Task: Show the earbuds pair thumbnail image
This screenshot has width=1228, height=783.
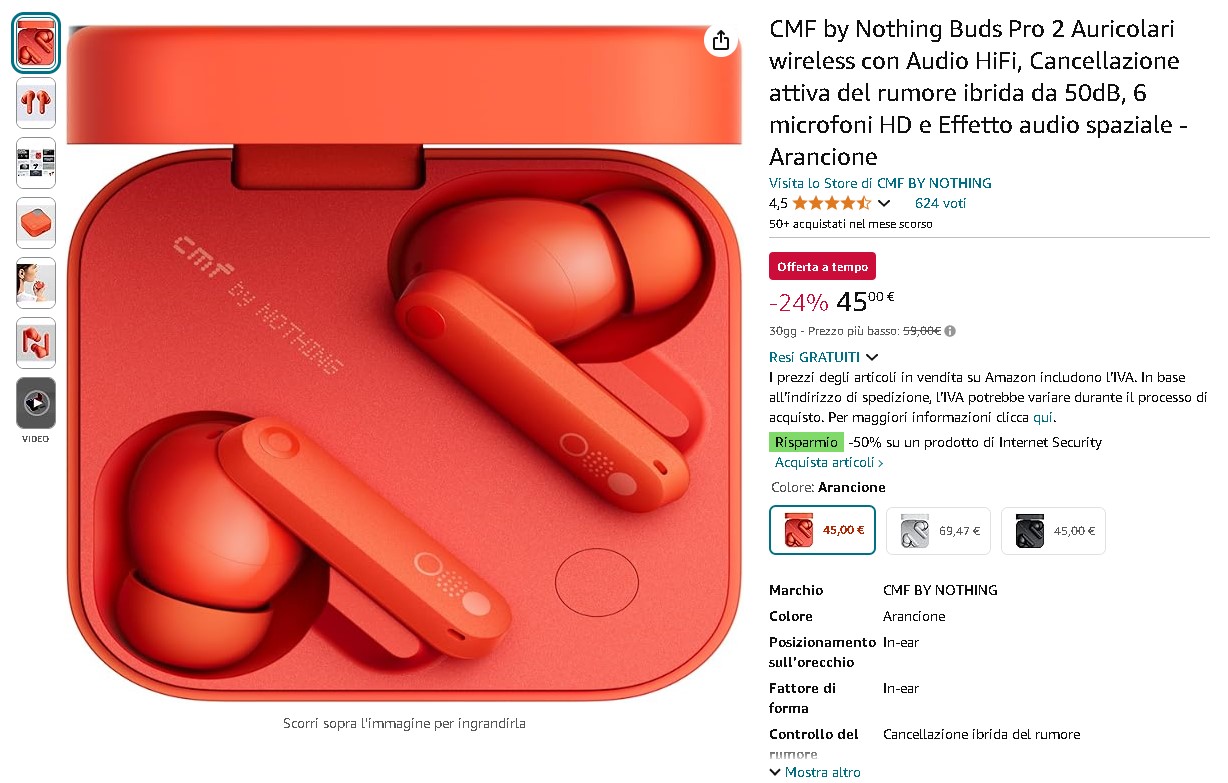Action: click(36, 103)
